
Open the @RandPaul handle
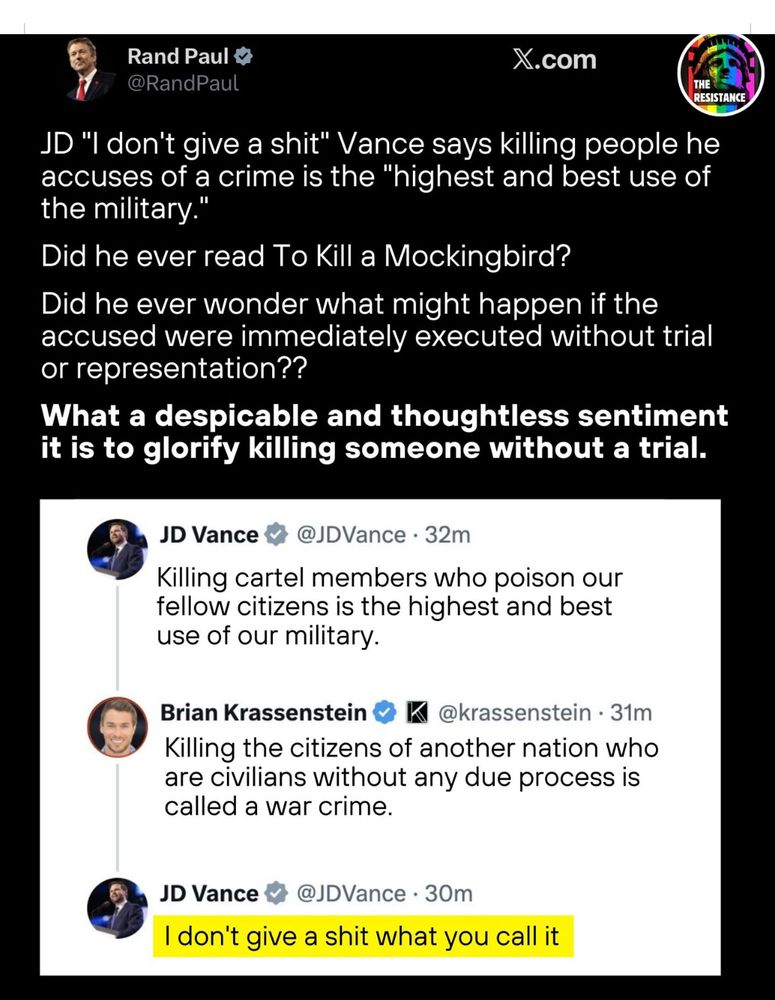point(183,84)
